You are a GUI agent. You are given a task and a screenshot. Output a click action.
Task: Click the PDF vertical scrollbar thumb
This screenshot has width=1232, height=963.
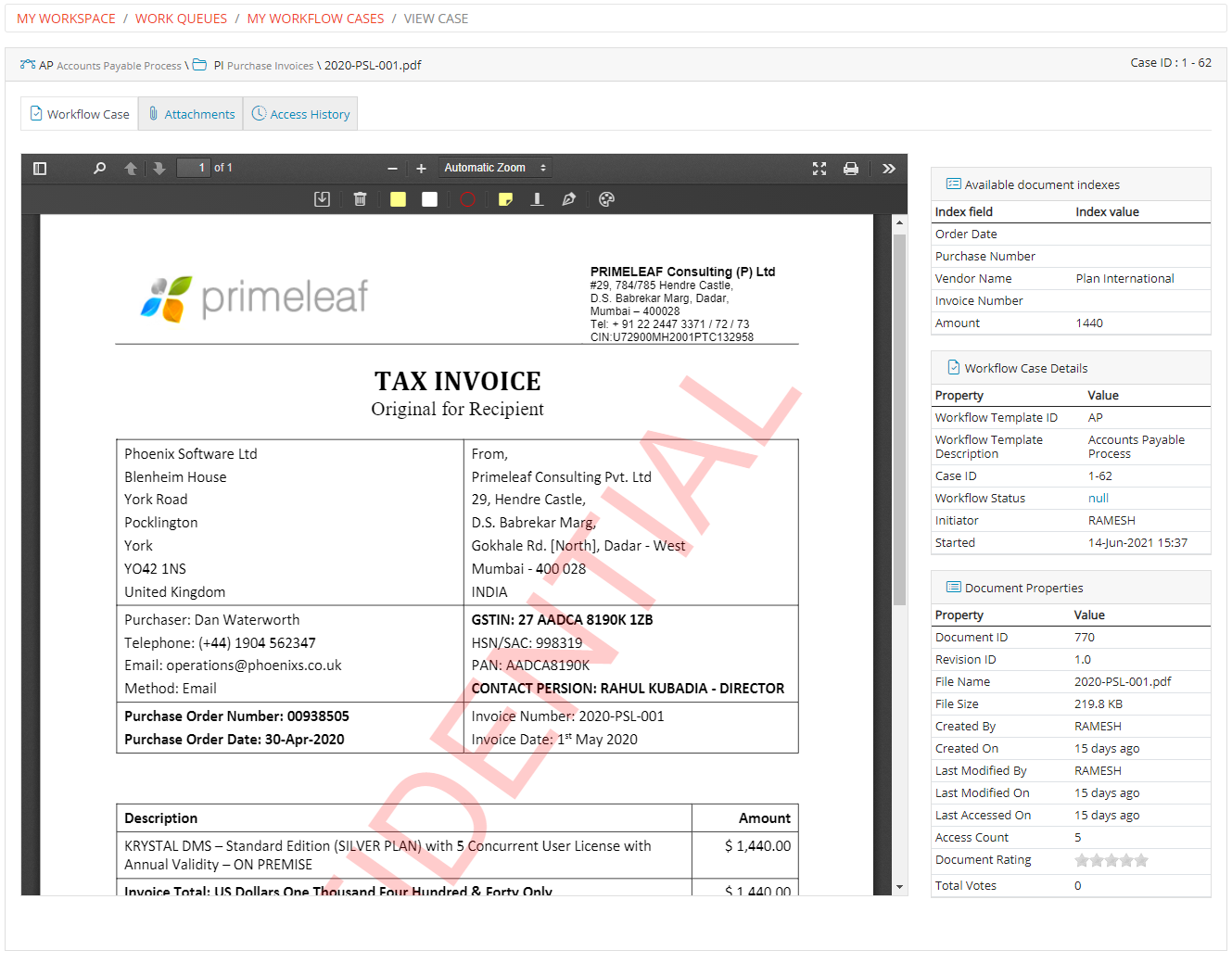click(x=899, y=419)
